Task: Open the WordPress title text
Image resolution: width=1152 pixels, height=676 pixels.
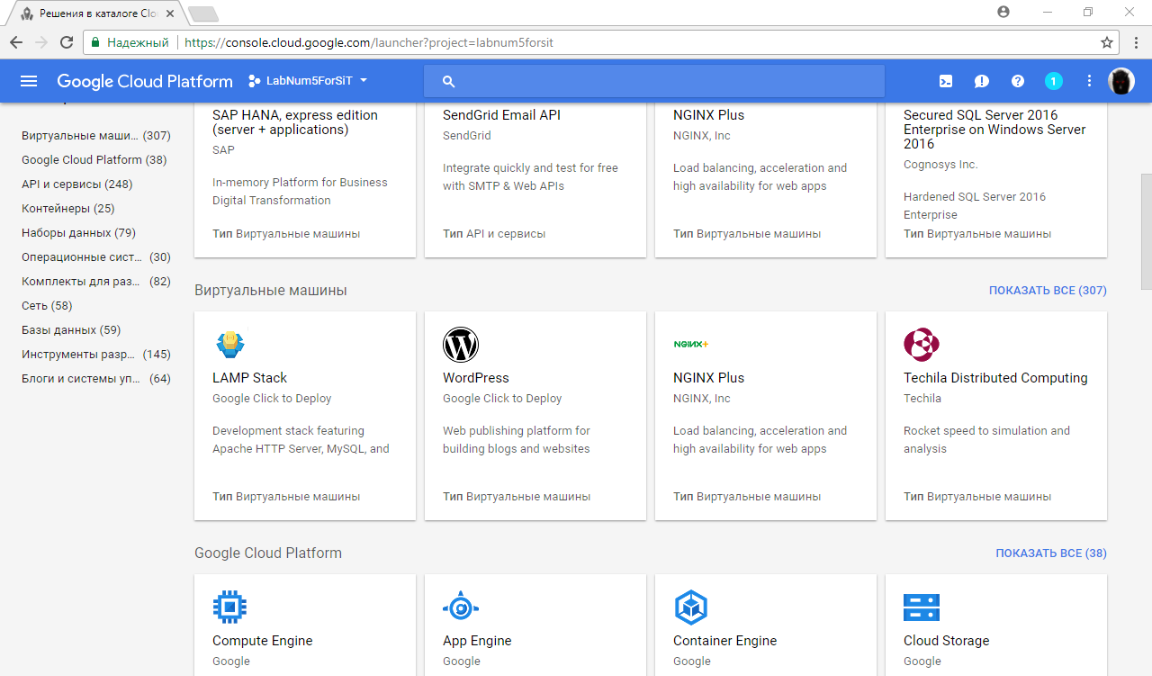Action: pos(475,378)
